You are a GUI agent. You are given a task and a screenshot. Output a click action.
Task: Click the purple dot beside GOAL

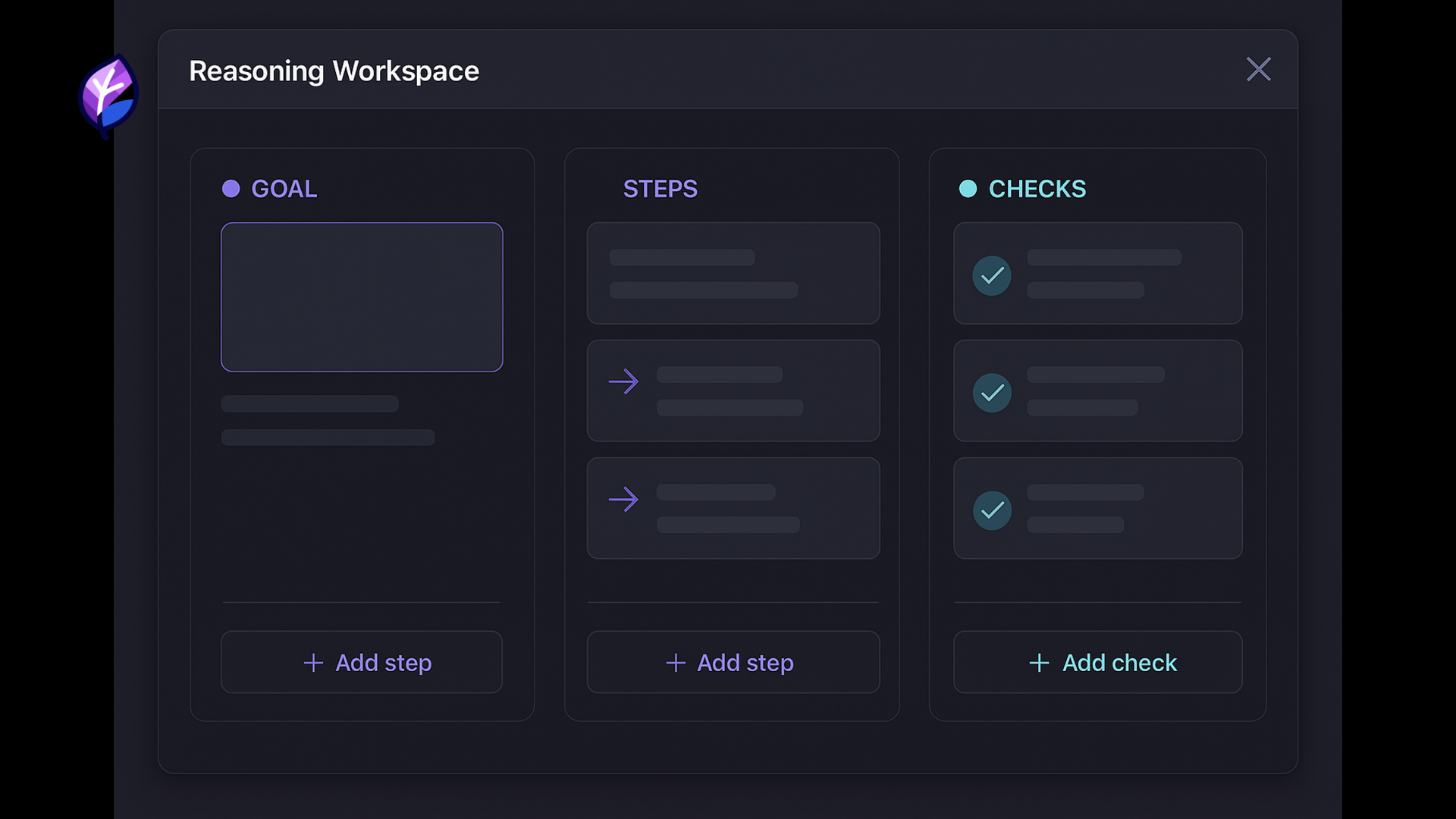(x=231, y=189)
